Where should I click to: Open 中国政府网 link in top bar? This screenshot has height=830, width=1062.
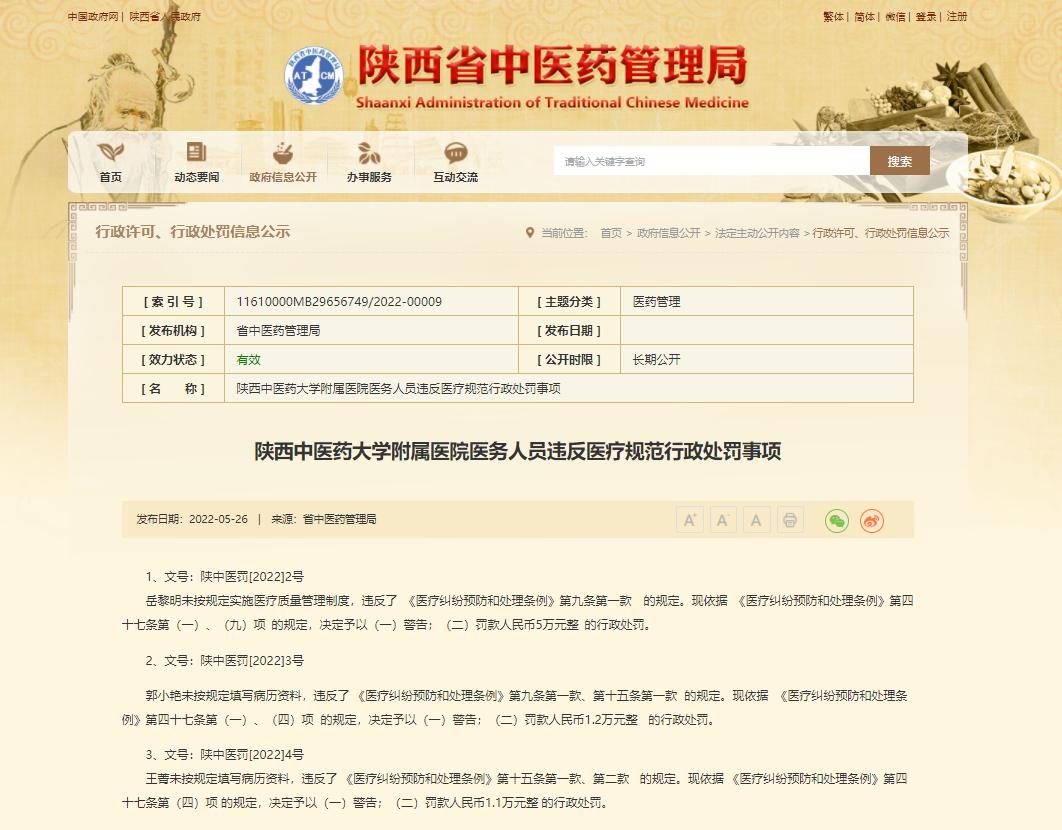click(93, 16)
